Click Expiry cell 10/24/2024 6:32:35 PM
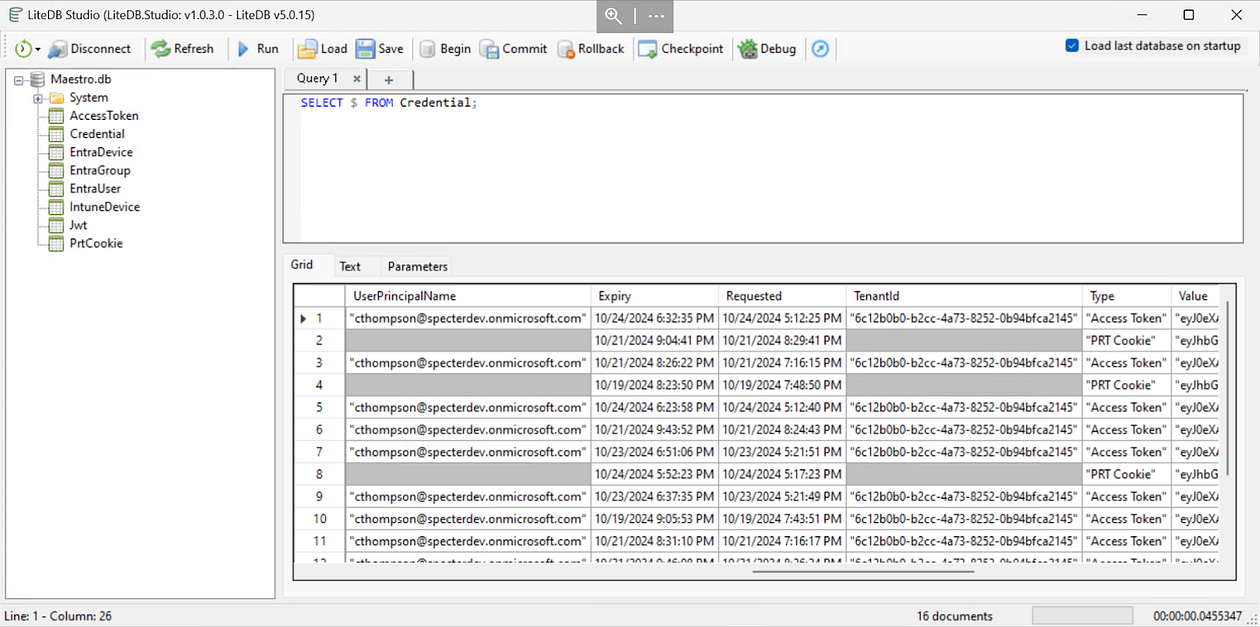 pyautogui.click(x=655, y=318)
